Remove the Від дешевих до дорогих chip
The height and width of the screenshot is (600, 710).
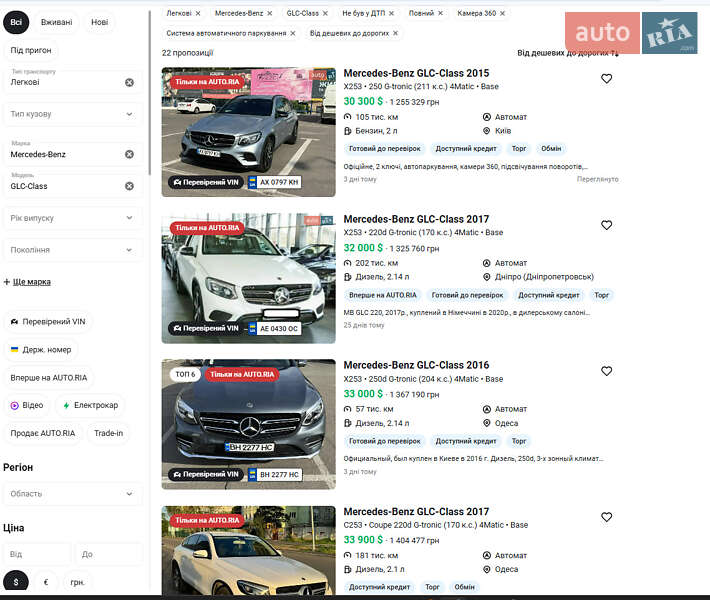pyautogui.click(x=395, y=34)
